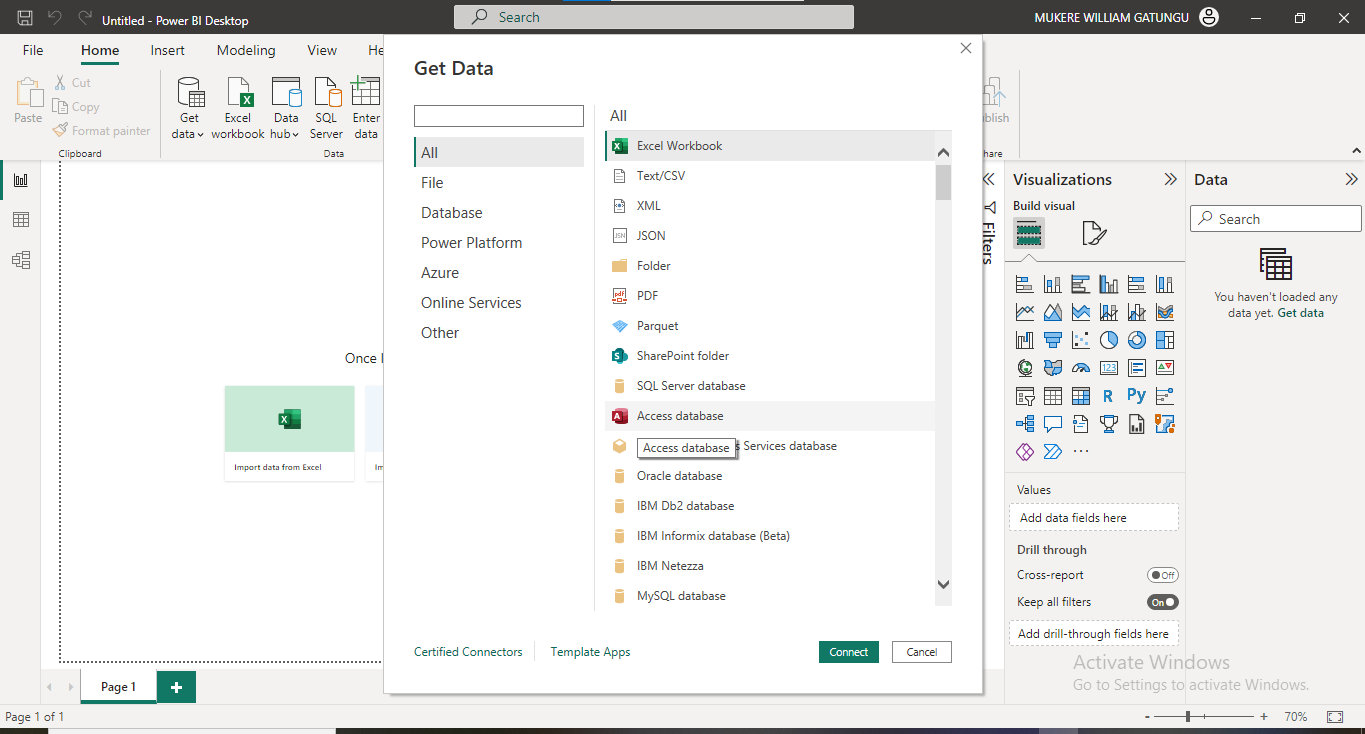Add an R script visual
Viewport: 1365px width, 734px height.
coord(1108,396)
